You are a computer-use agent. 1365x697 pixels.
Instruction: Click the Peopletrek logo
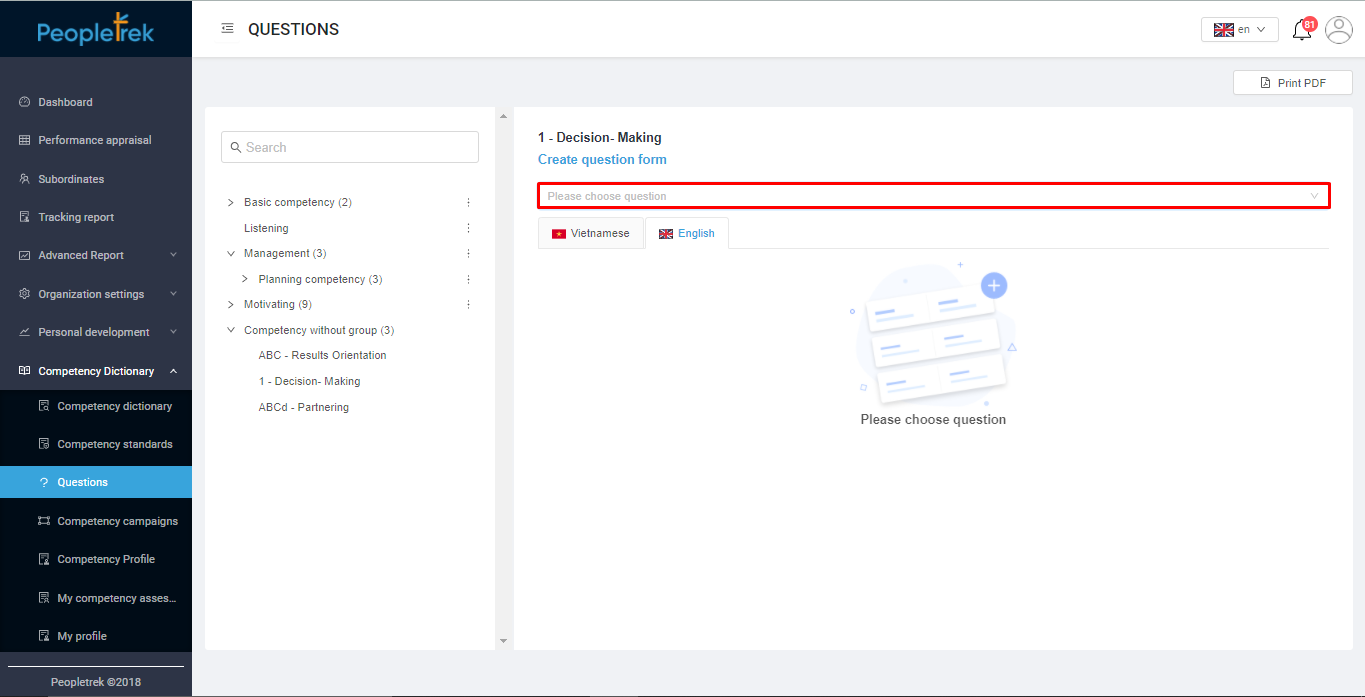[96, 30]
